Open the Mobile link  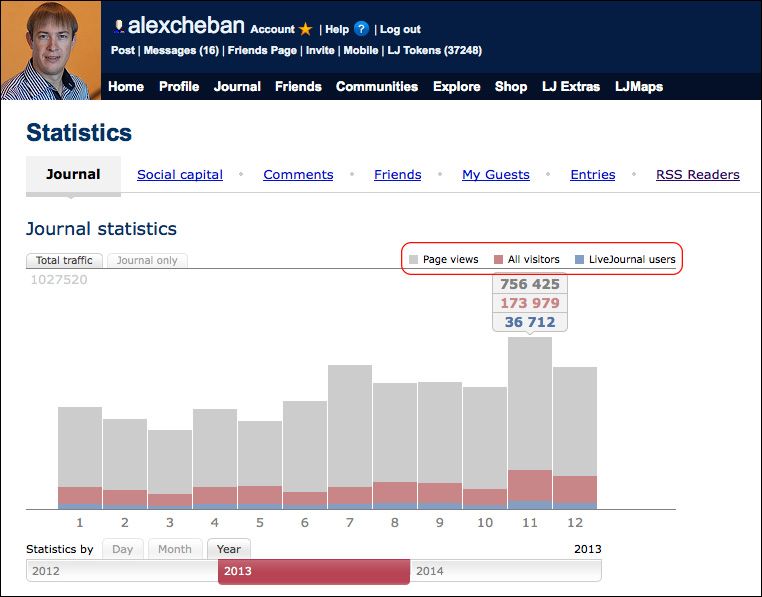tap(361, 50)
